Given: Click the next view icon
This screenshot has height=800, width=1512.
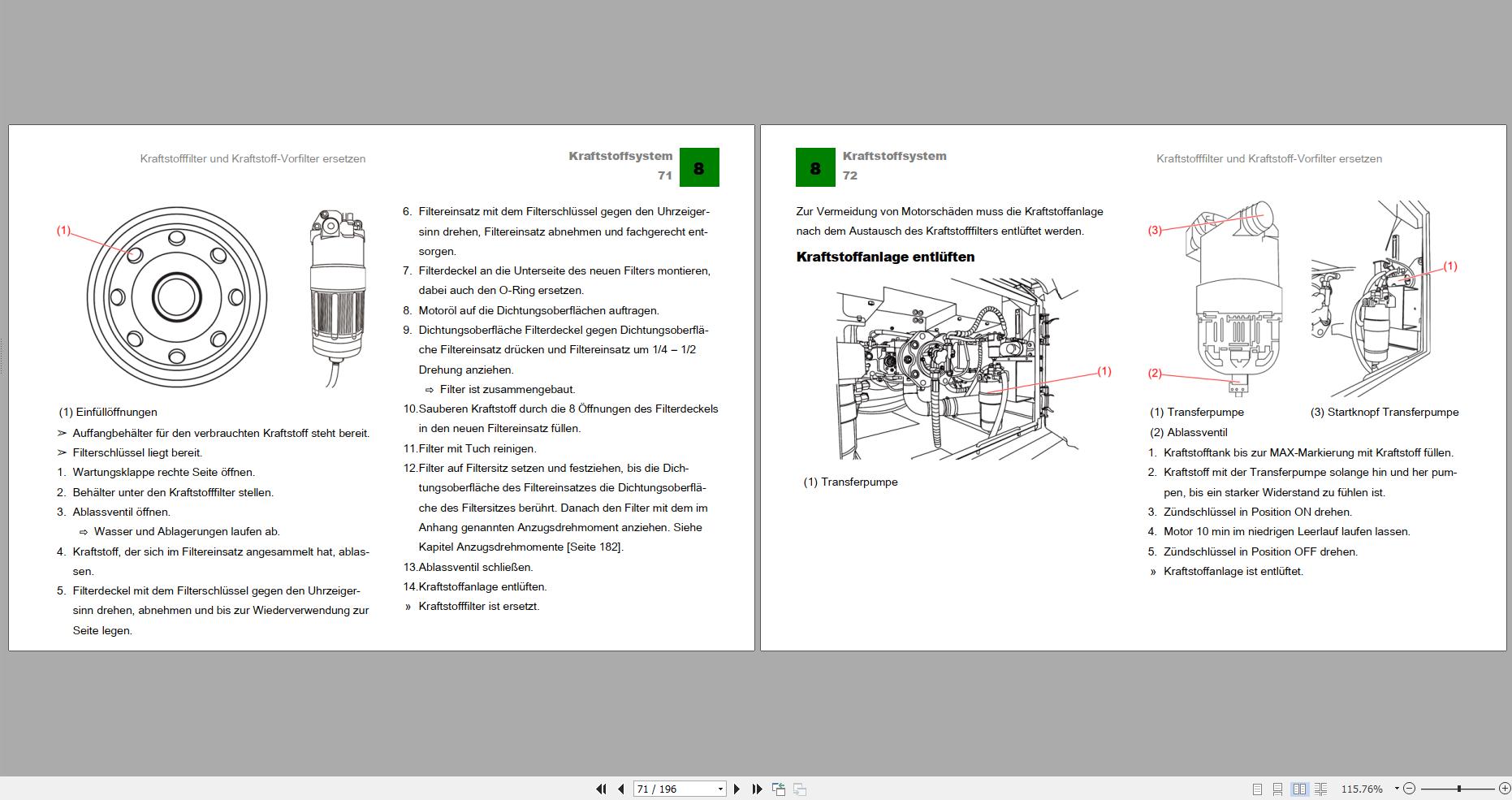Looking at the screenshot, I should point(800,789).
